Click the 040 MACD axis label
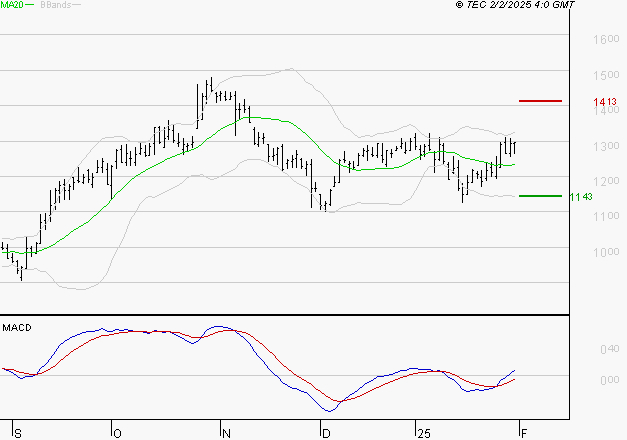 point(610,350)
